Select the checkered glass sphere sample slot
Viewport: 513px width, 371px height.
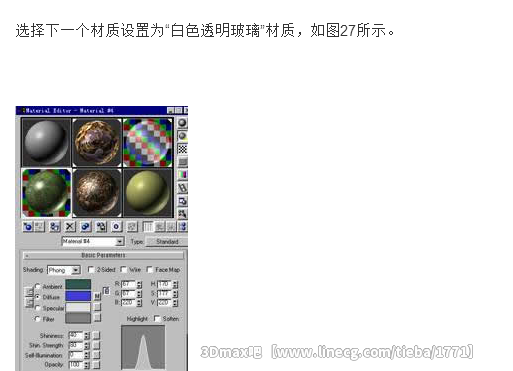pyautogui.click(x=148, y=142)
